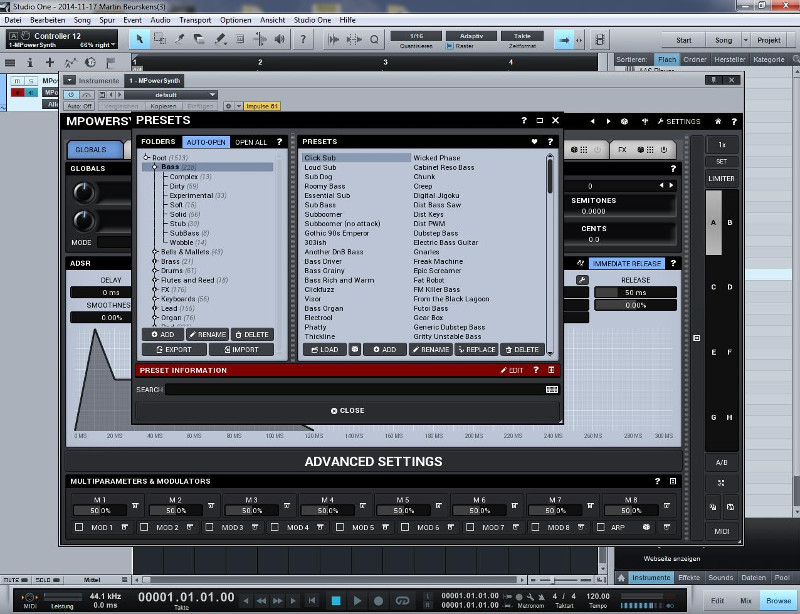Click the home icon in MPowerSynth header
This screenshot has width=800, height=614.
[718, 121]
